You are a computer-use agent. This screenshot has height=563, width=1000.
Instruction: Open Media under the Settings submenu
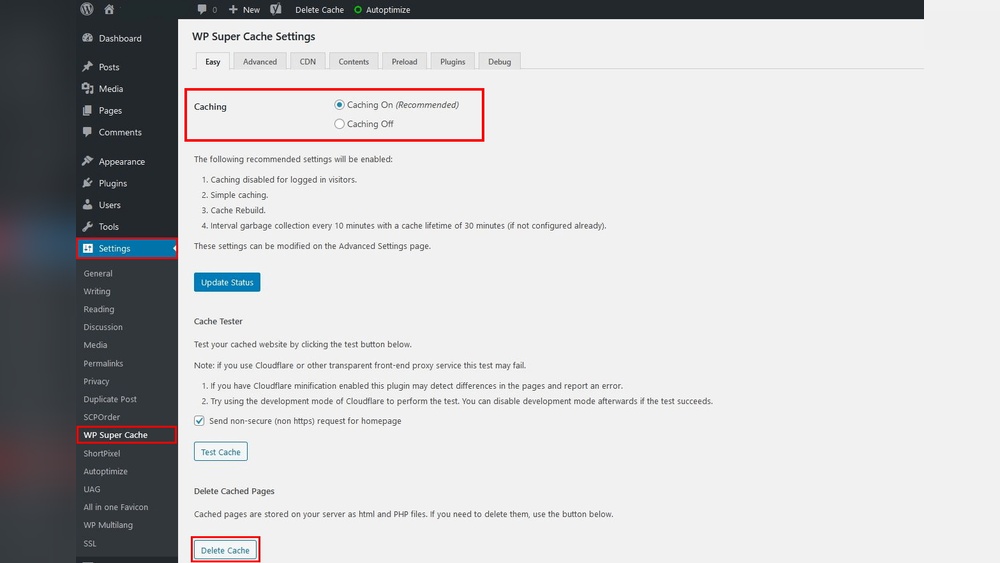95,344
